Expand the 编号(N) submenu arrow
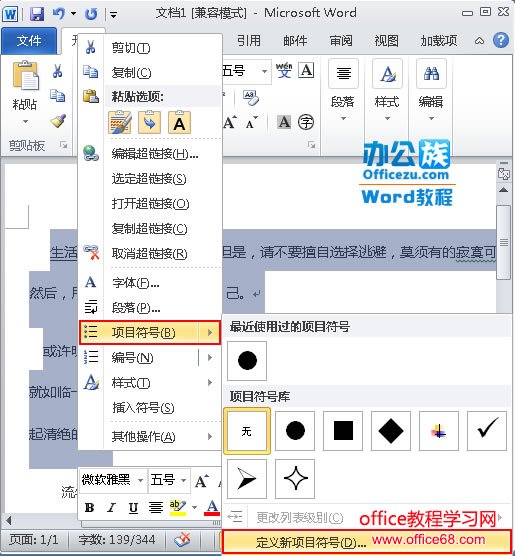Viewport: 515px width, 556px height. (x=210, y=357)
